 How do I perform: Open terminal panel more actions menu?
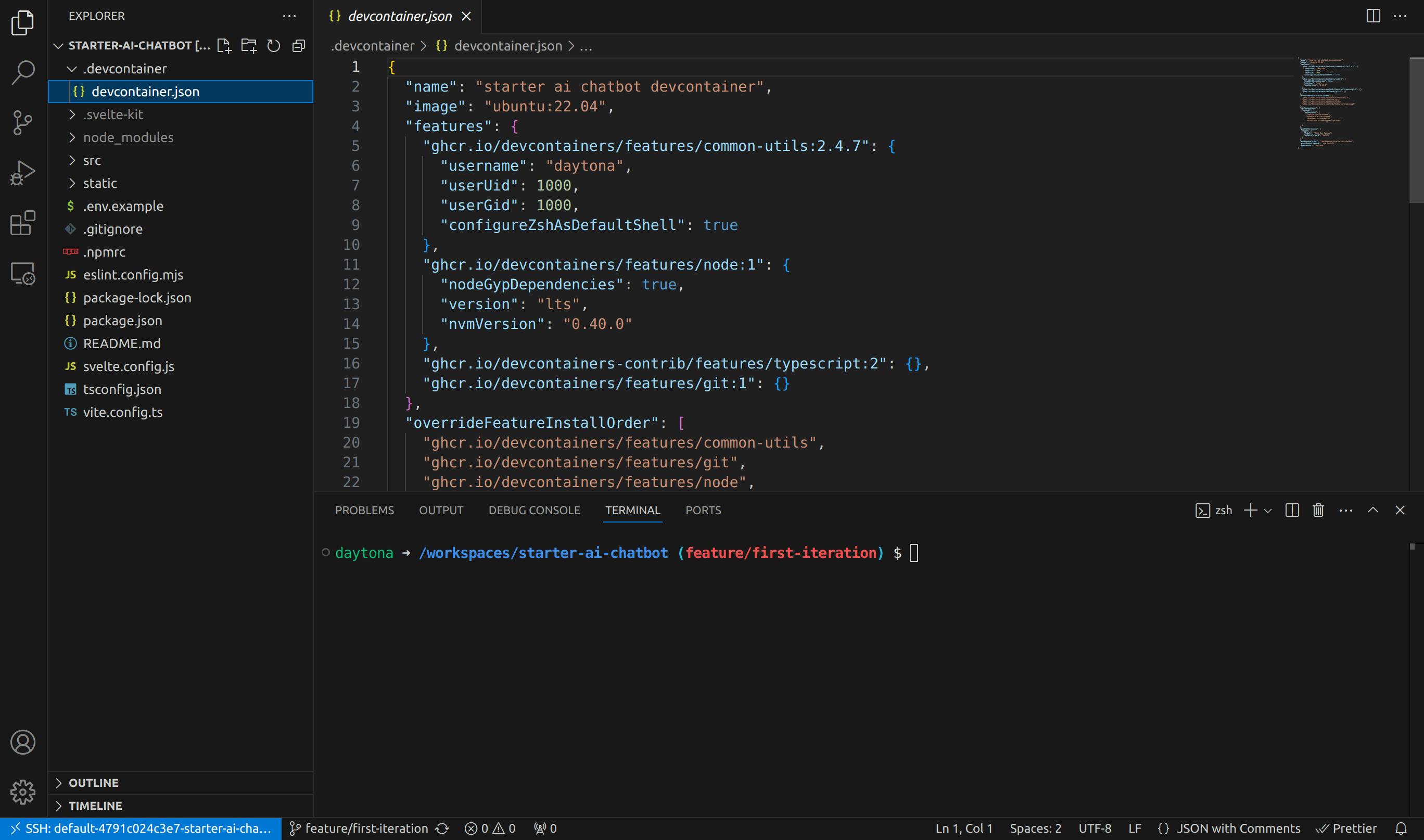click(1345, 510)
